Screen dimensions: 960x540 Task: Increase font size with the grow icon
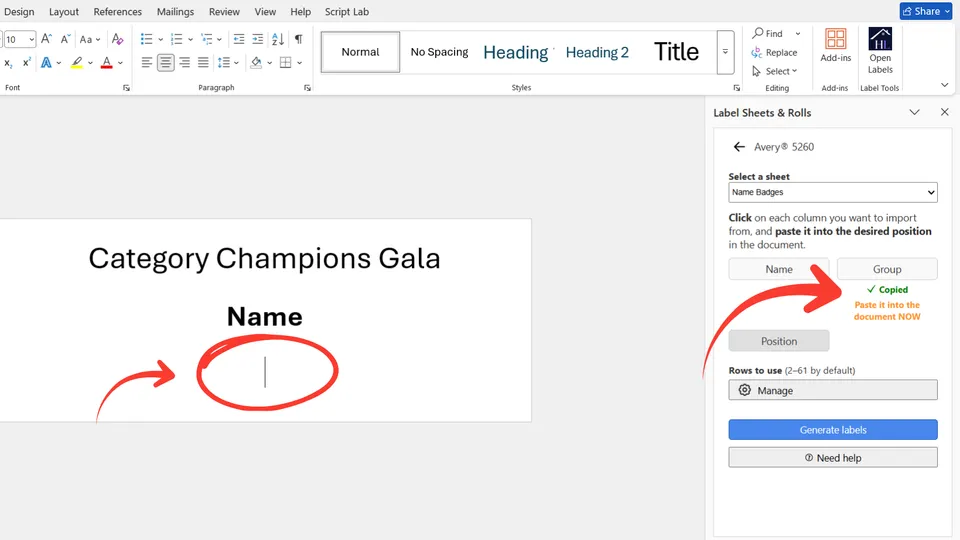[47, 39]
